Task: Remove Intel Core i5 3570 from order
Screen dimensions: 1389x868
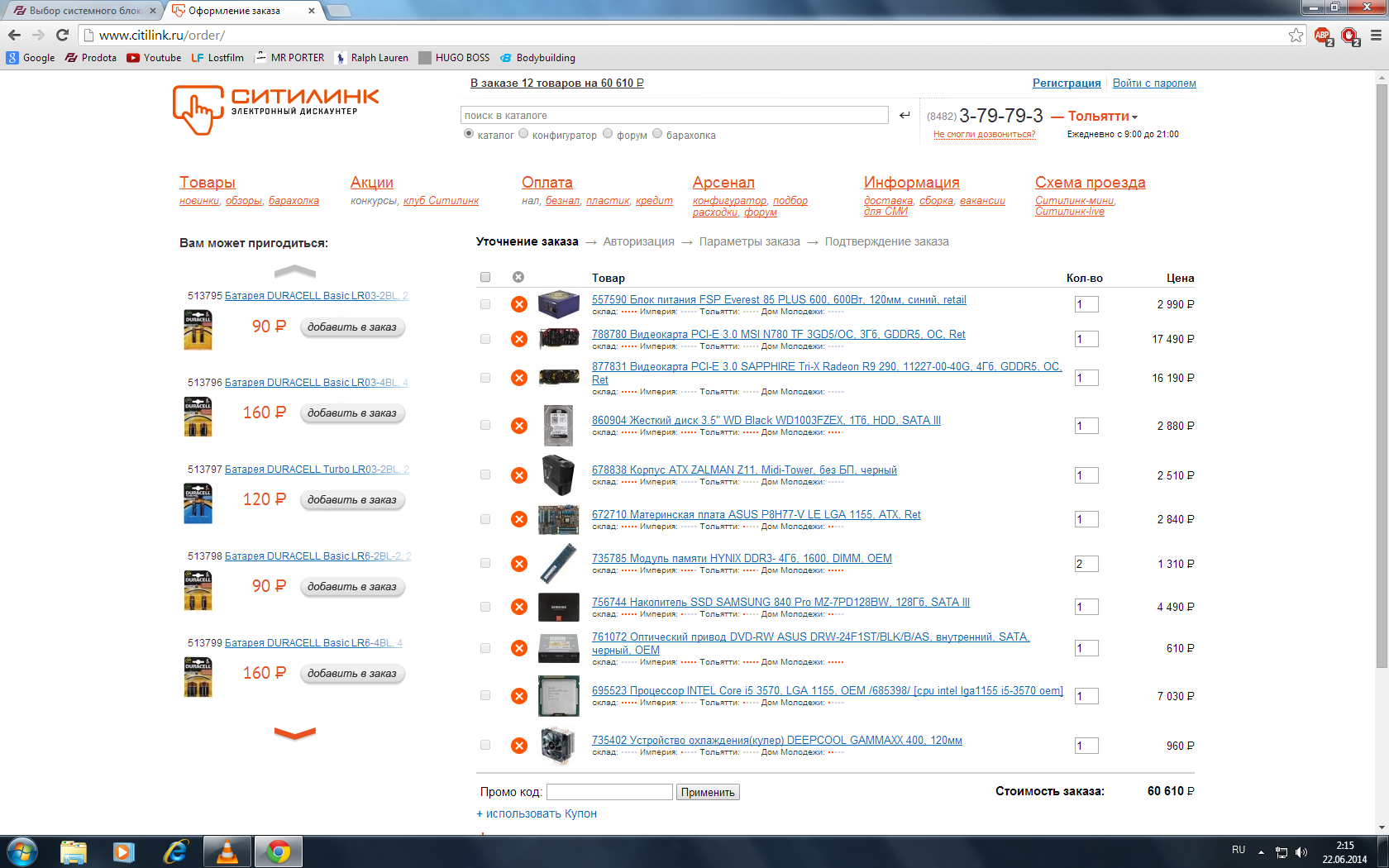Action: tap(519, 696)
